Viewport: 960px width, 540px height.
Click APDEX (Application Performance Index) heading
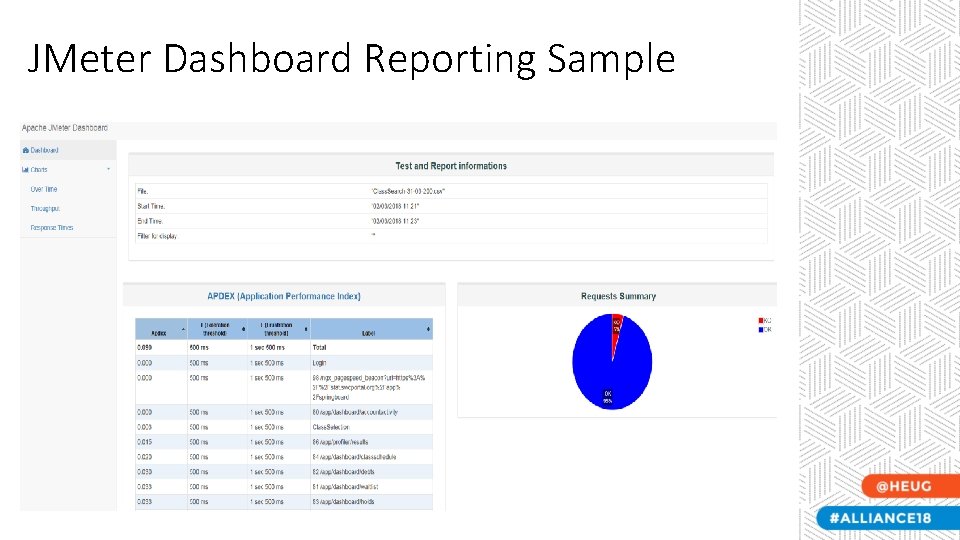pos(283,296)
